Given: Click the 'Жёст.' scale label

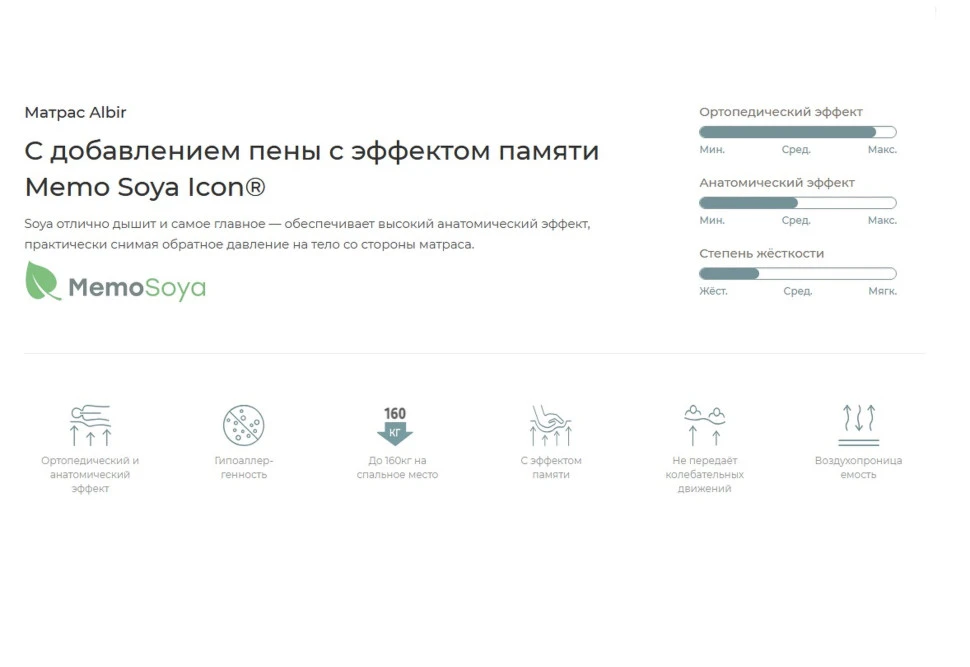Looking at the screenshot, I should coord(713,291).
